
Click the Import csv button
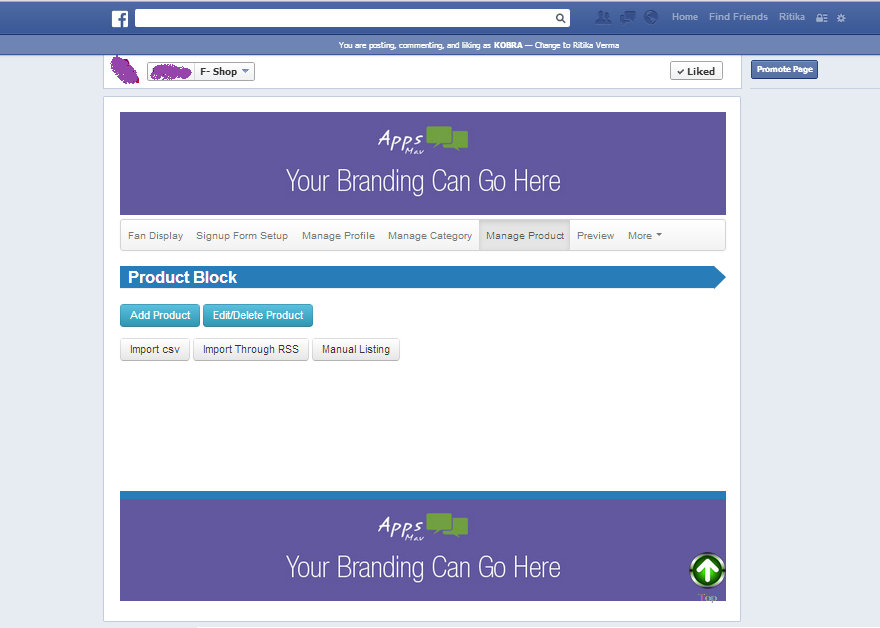click(x=155, y=350)
